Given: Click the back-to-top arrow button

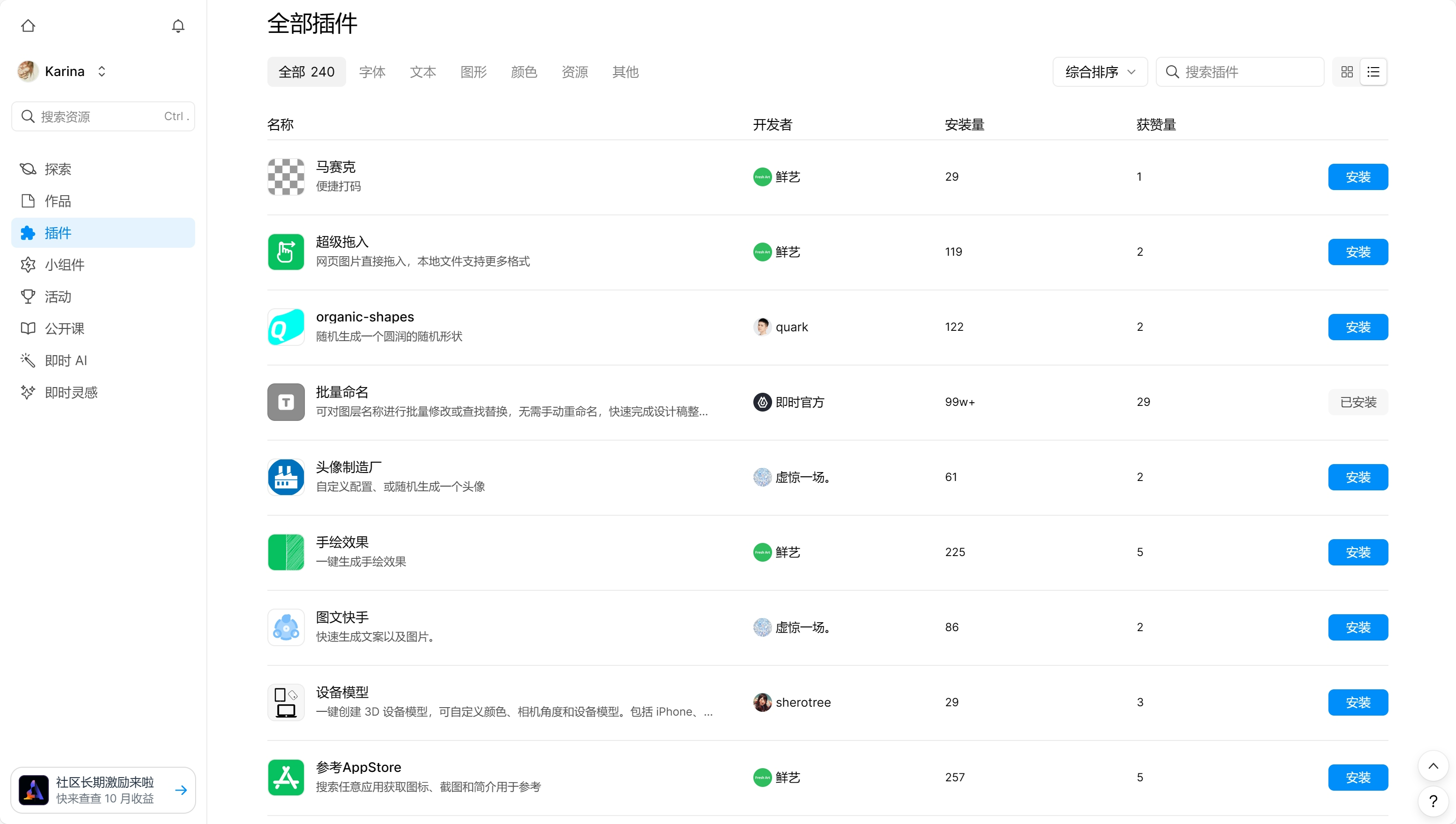Looking at the screenshot, I should tap(1433, 766).
